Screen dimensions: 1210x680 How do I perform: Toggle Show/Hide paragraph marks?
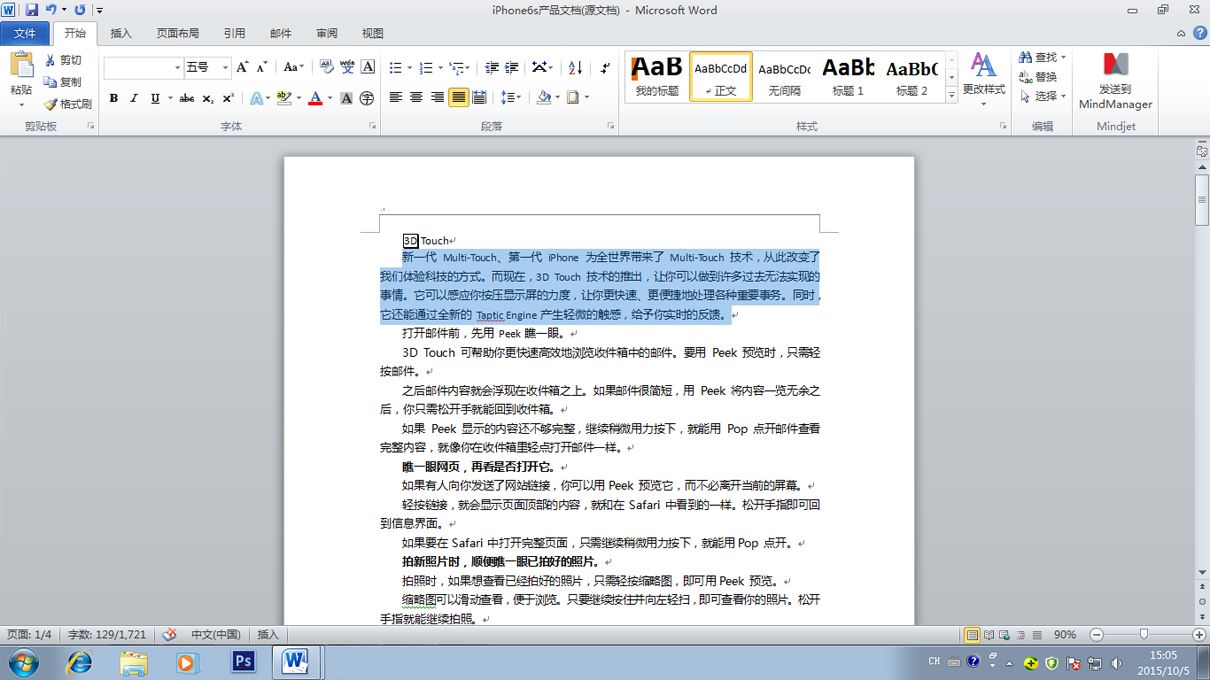point(605,67)
